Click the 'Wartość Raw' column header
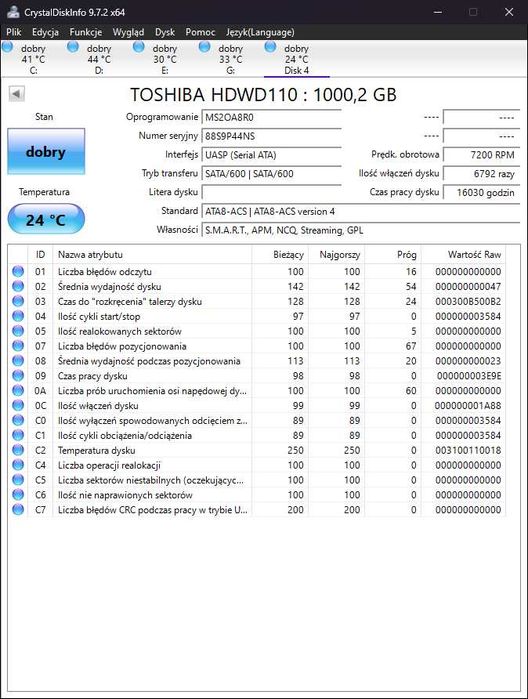The height and width of the screenshot is (699, 528). pyautogui.click(x=463, y=255)
